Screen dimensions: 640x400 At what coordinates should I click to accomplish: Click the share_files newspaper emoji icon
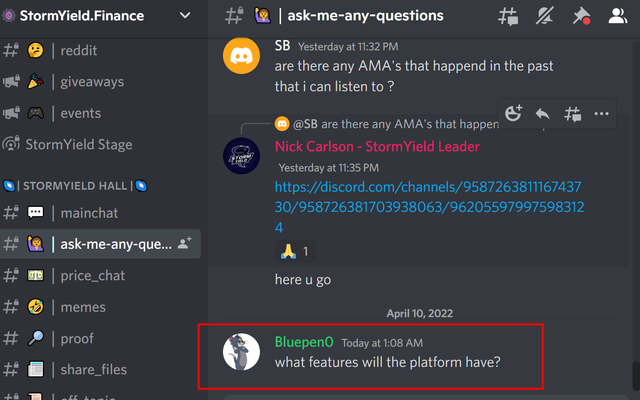tap(36, 369)
